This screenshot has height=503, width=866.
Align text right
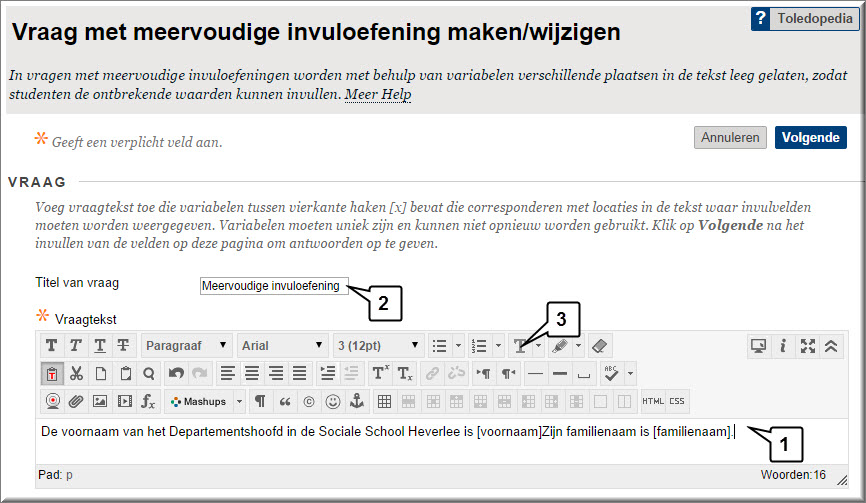[x=276, y=374]
